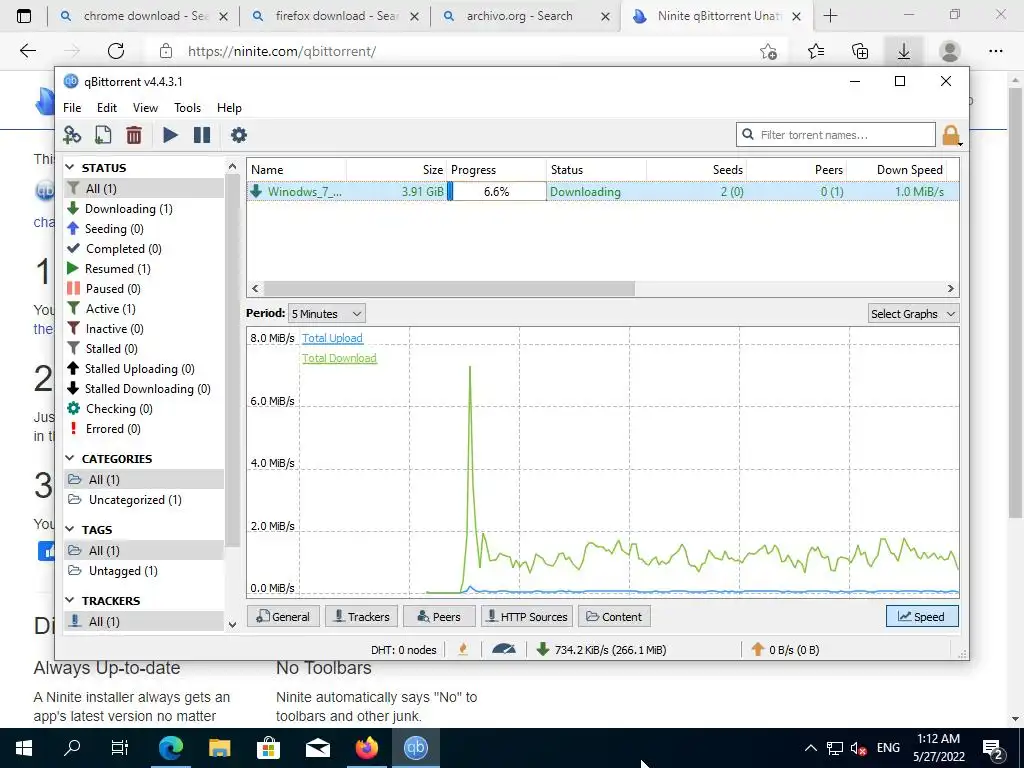Click the torrent list horizontal scrollbar
The height and width of the screenshot is (768, 1024).
(x=449, y=289)
